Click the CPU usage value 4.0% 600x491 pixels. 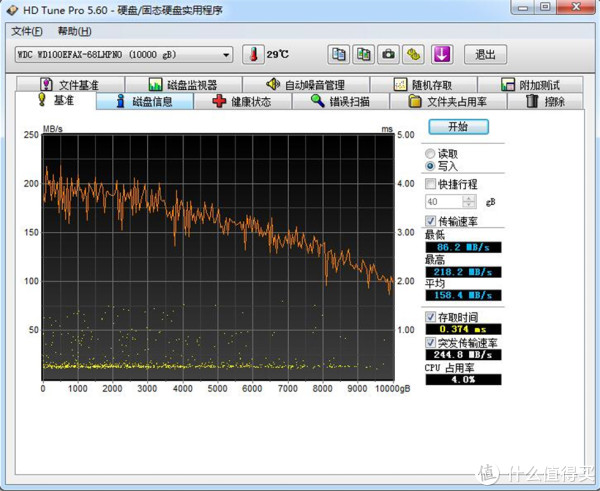tap(463, 379)
